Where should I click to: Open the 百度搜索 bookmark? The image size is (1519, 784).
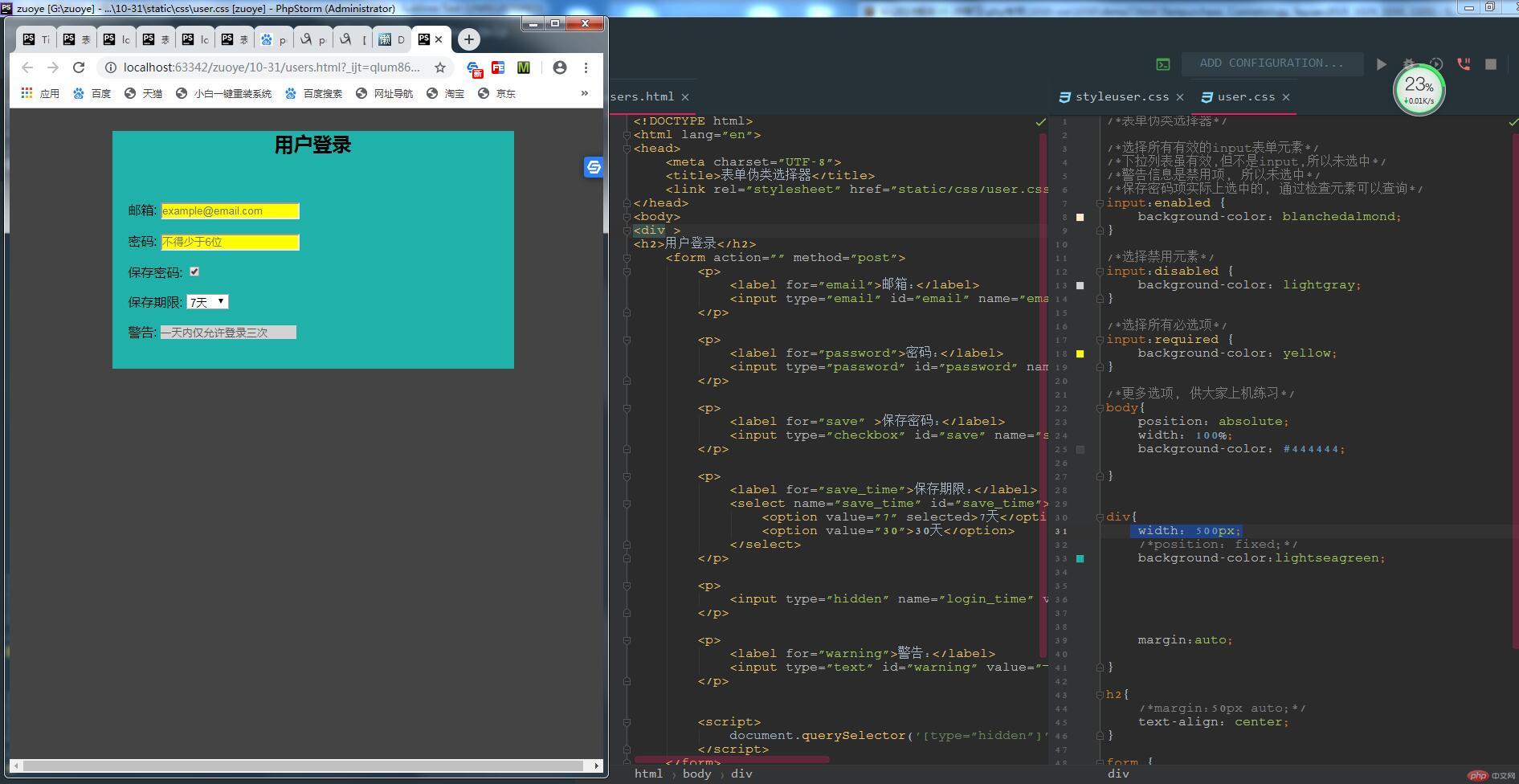point(313,93)
